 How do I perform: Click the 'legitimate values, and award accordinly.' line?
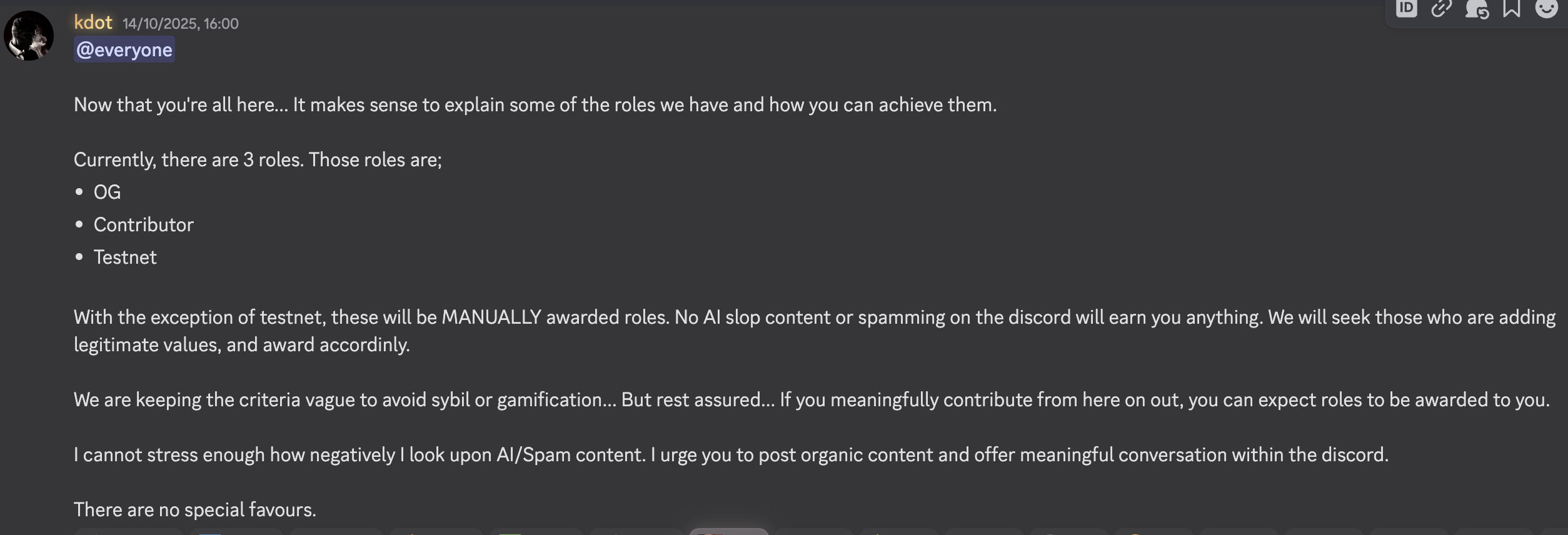pos(242,344)
